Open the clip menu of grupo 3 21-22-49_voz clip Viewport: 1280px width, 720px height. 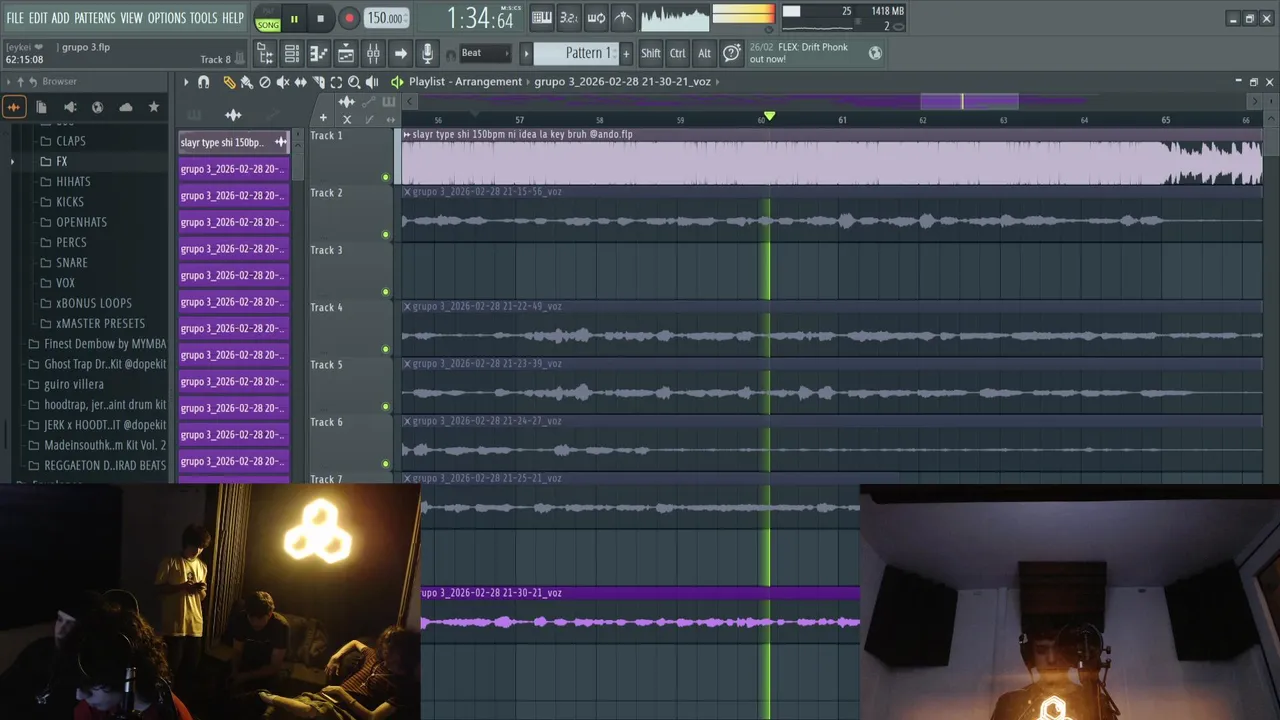(407, 307)
